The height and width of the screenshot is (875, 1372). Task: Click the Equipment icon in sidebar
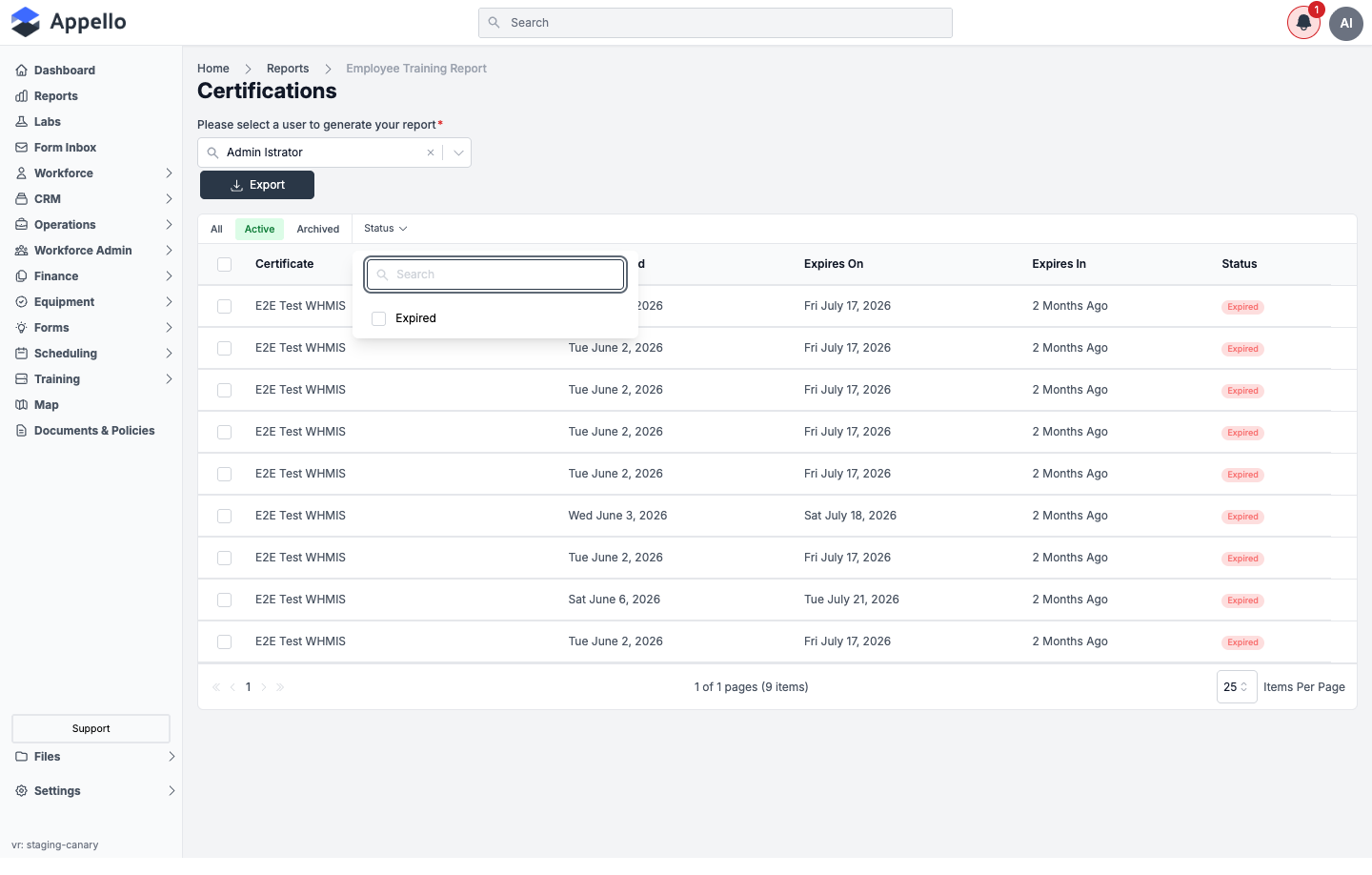click(21, 302)
